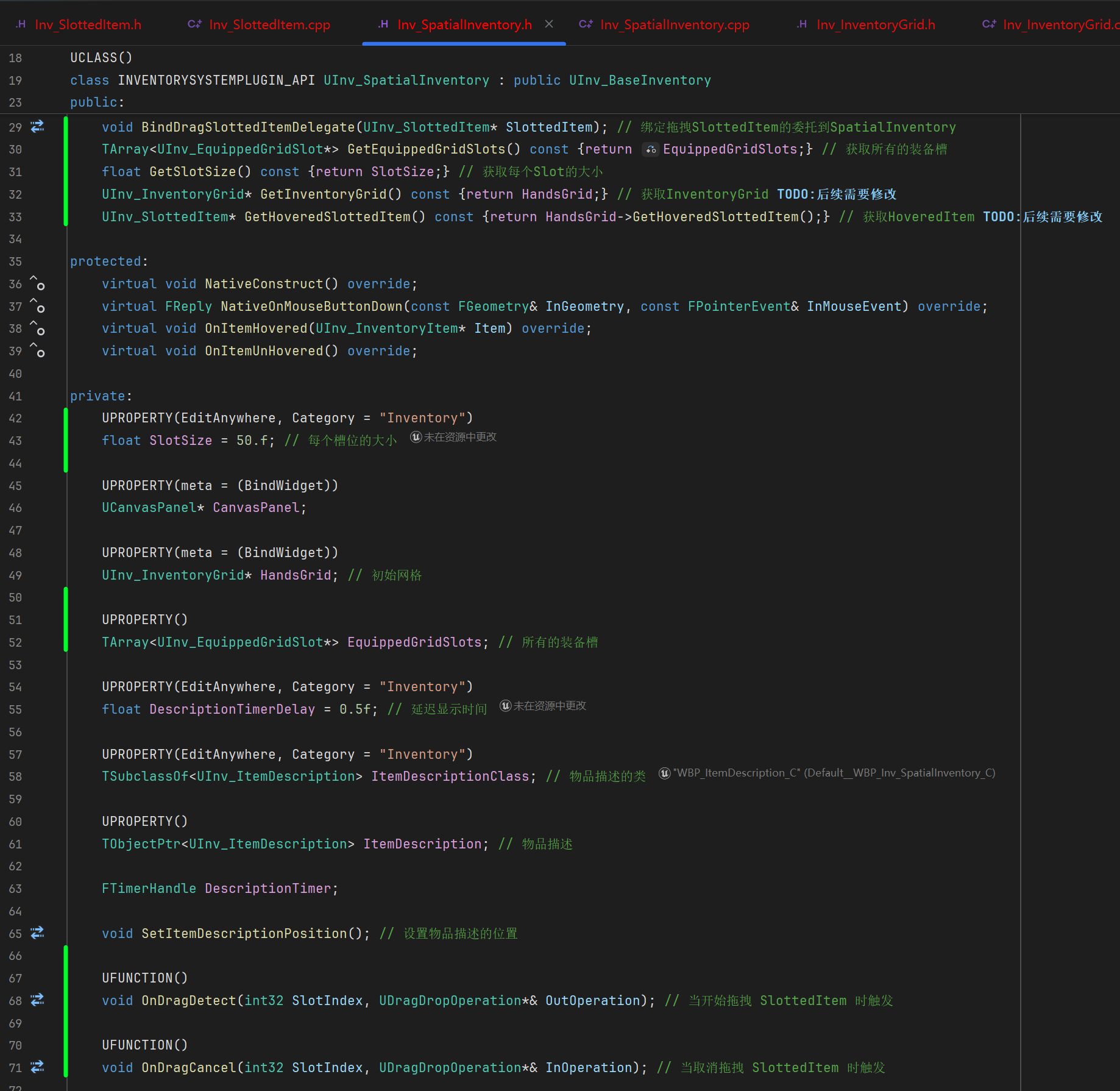Viewport: 1120px width, 1091px height.
Task: Click the UInv_SpatialInventory class name on line 19
Action: pyautogui.click(x=406, y=80)
